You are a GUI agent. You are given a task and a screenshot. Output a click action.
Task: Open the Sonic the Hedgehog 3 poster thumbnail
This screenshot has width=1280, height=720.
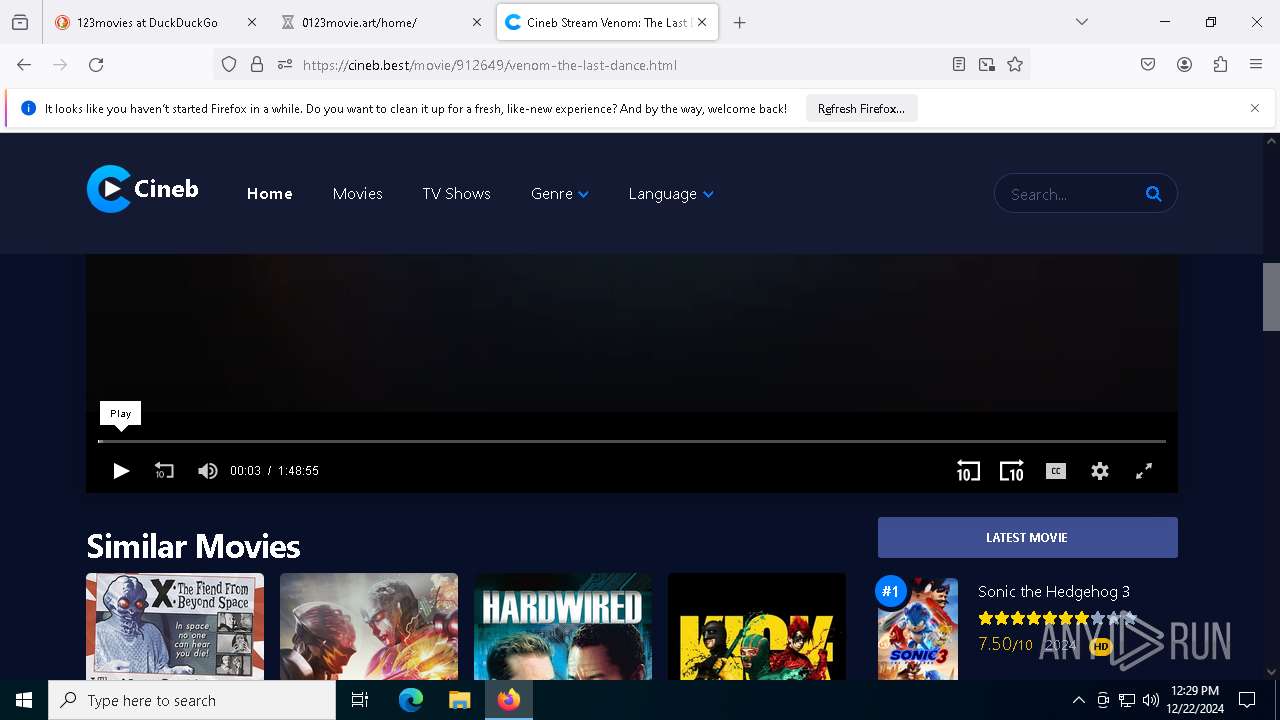pyautogui.click(x=918, y=628)
